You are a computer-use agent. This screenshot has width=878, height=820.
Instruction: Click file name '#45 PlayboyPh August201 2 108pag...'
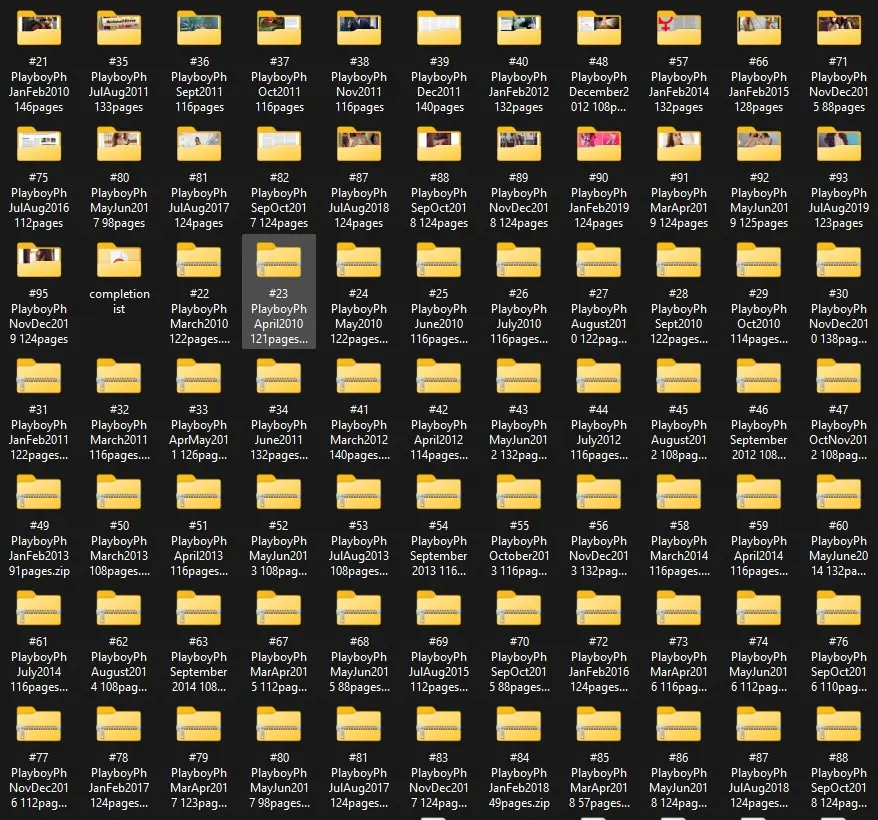click(x=679, y=432)
